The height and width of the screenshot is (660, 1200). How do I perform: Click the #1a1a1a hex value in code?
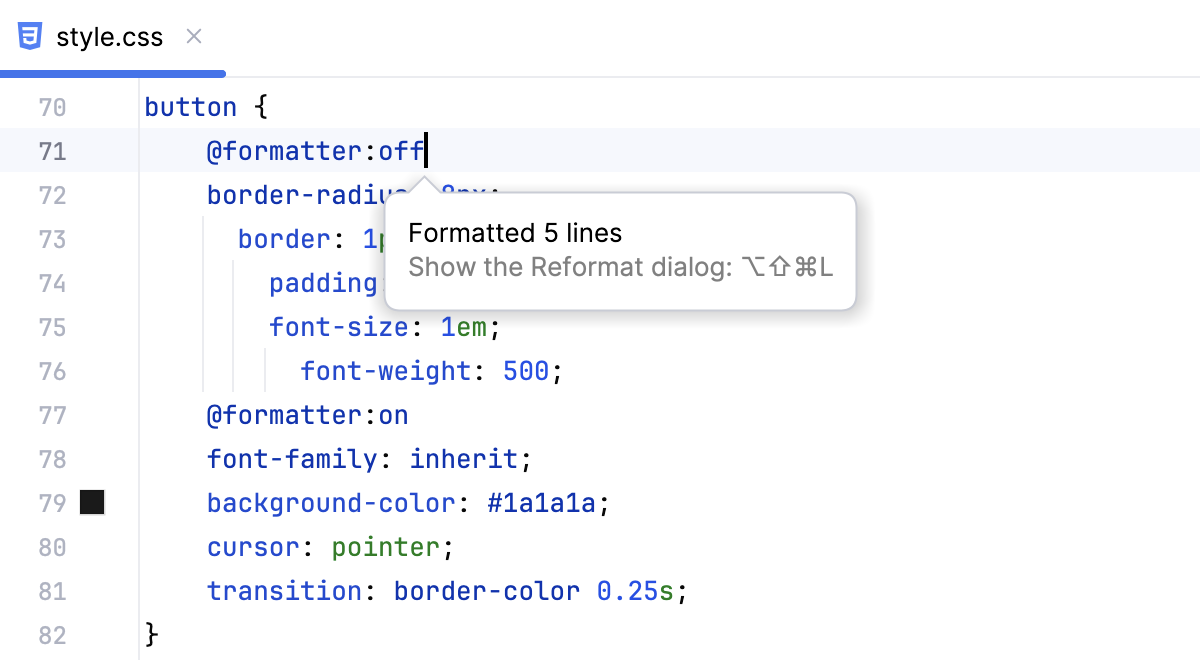tap(540, 503)
